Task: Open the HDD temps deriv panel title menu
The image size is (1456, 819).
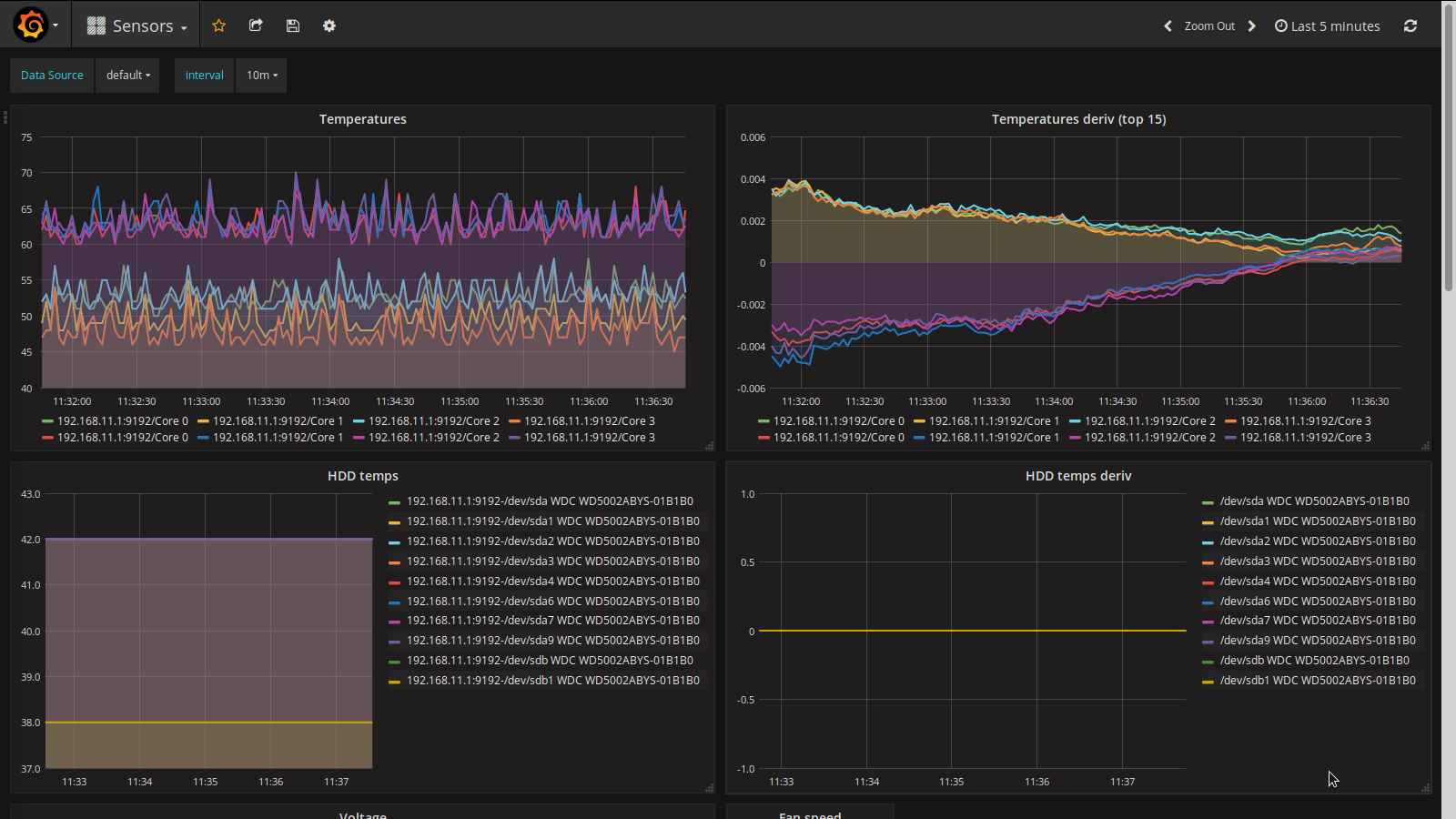Action: [x=1078, y=476]
